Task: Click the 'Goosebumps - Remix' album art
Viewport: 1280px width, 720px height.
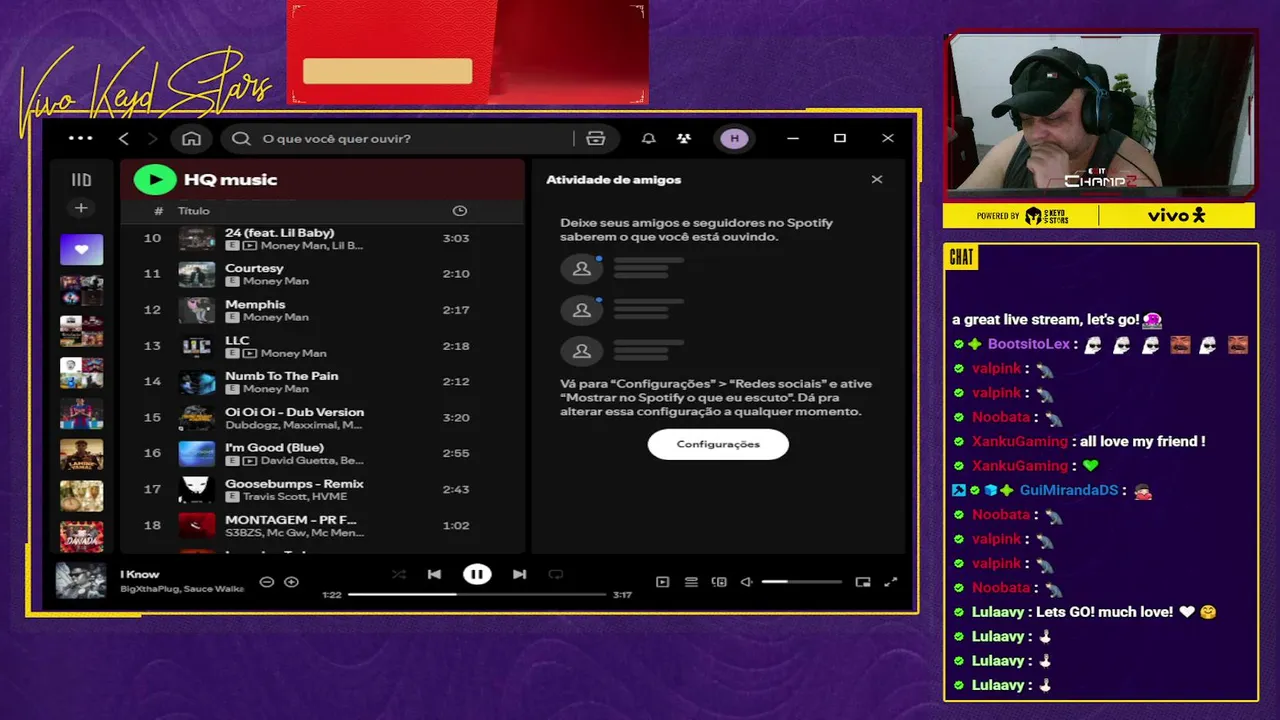Action: 197,490
